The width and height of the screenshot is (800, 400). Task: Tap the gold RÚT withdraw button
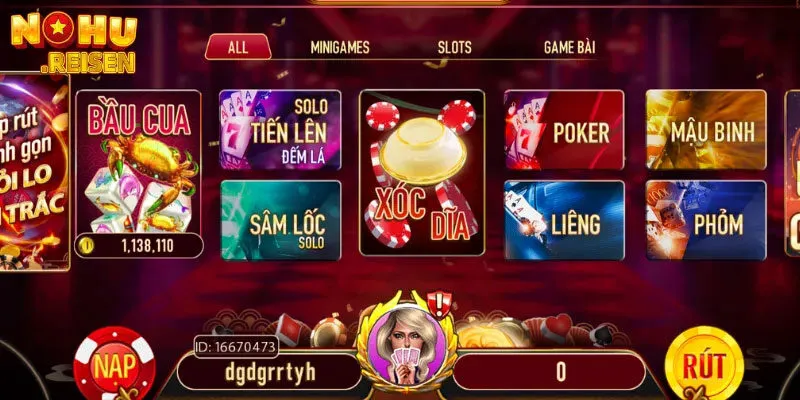[x=704, y=364]
